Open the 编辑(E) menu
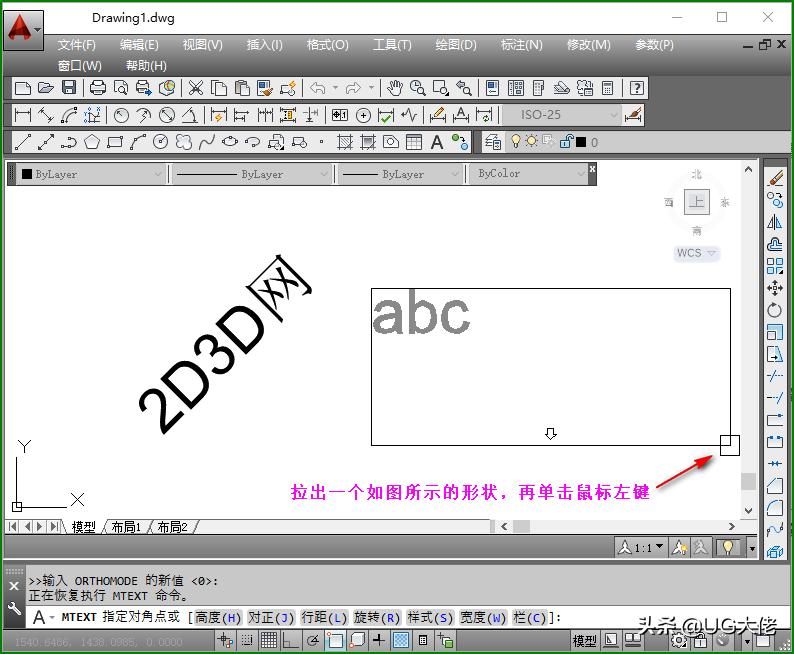Image resolution: width=794 pixels, height=654 pixels. click(x=139, y=45)
